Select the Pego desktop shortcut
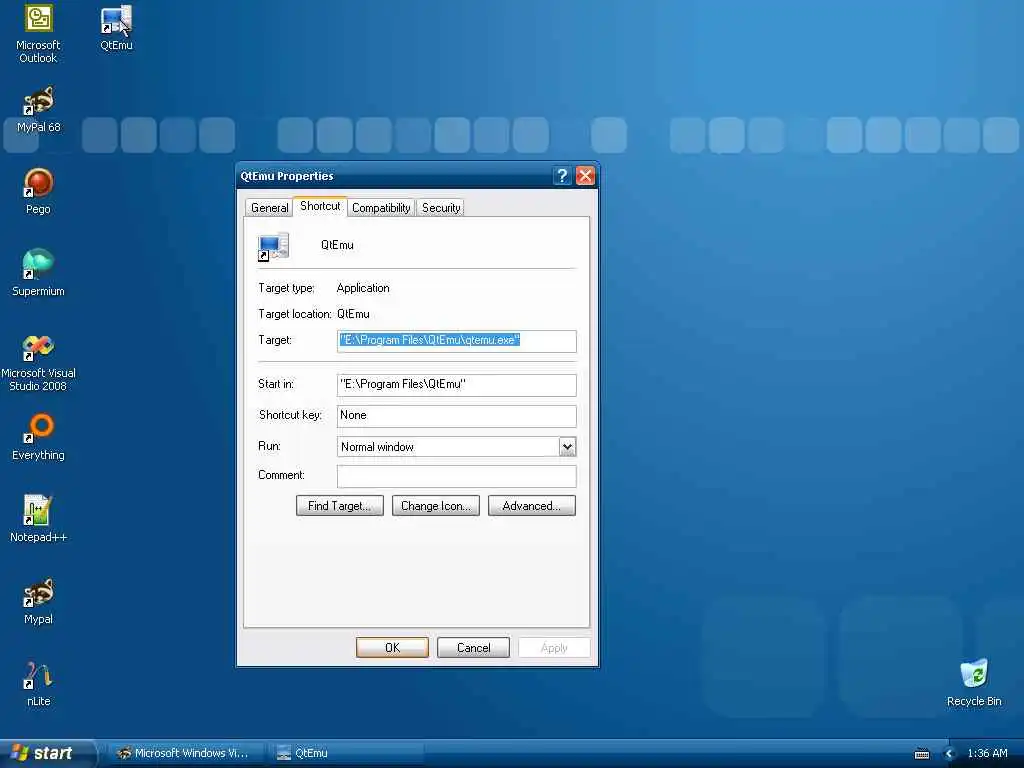Screen dimensions: 1024x768 tap(38, 191)
